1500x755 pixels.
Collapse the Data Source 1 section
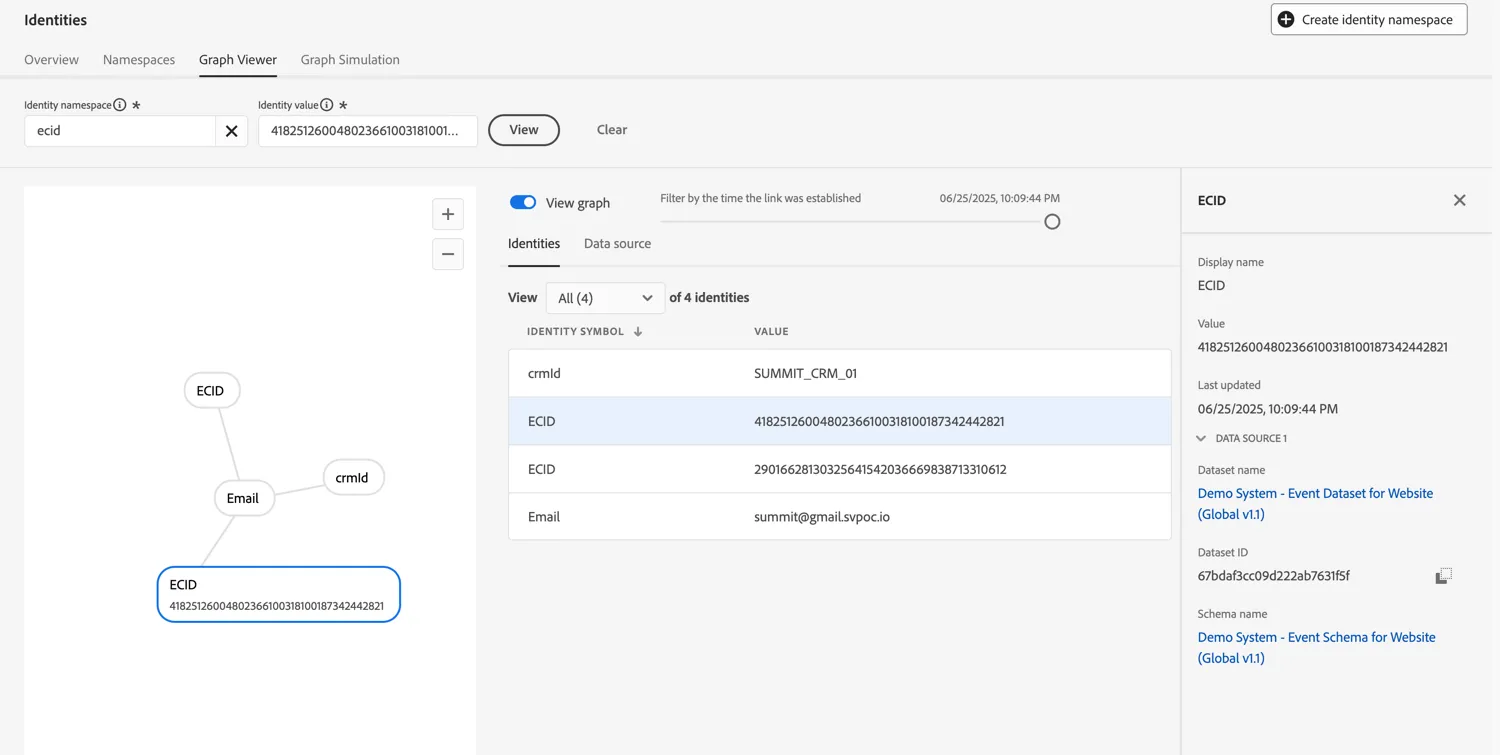[x=1201, y=438]
